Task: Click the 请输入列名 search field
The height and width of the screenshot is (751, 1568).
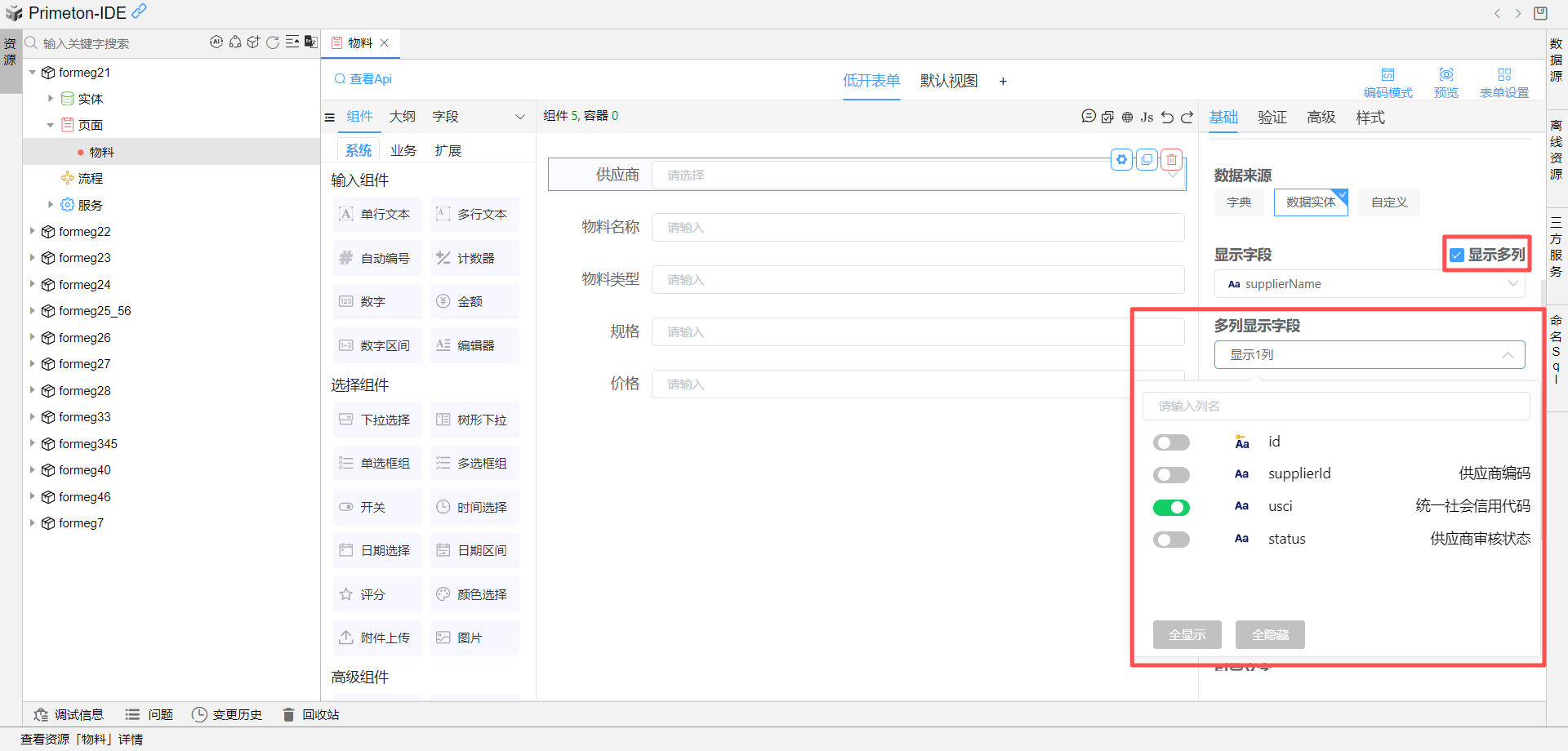Action: point(1335,407)
